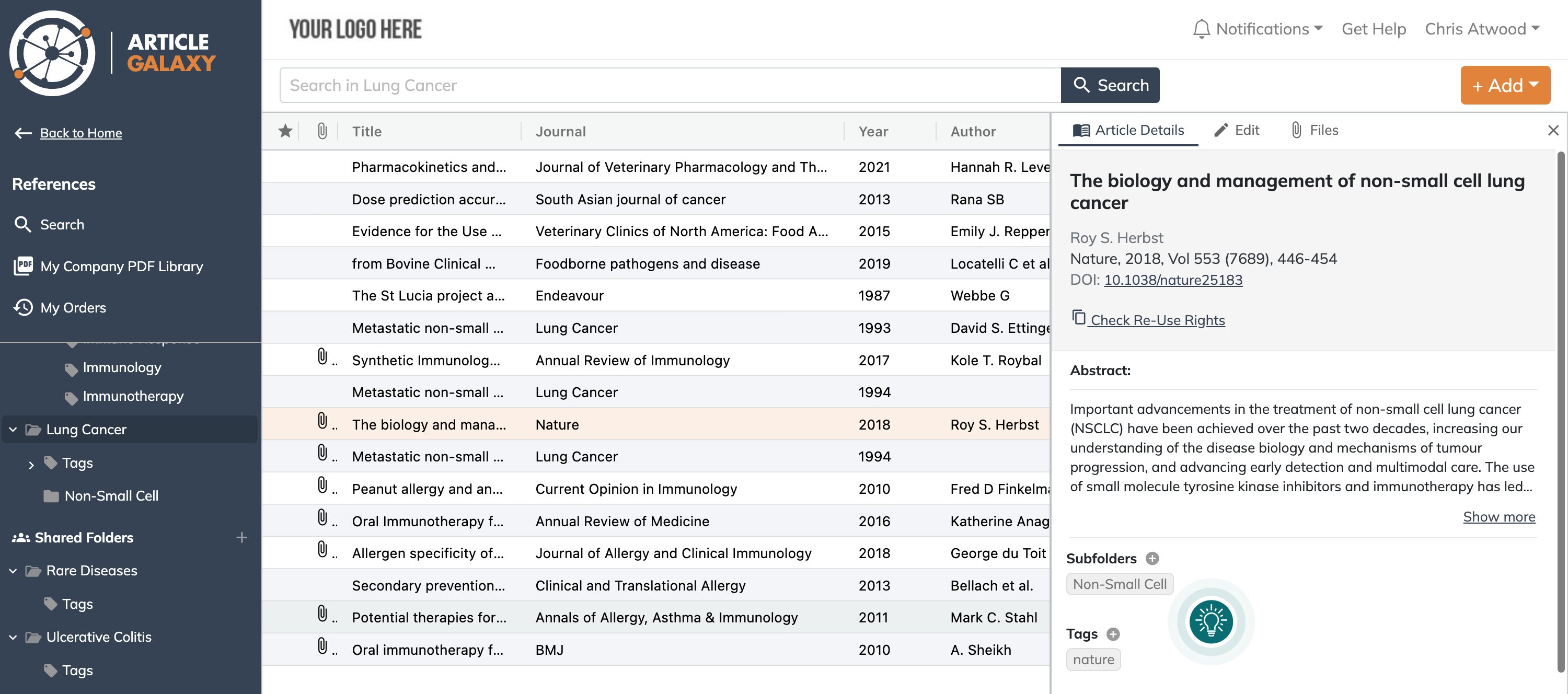Image resolution: width=1568 pixels, height=694 pixels.
Task: Click the My Orders history icon
Action: tap(23, 307)
